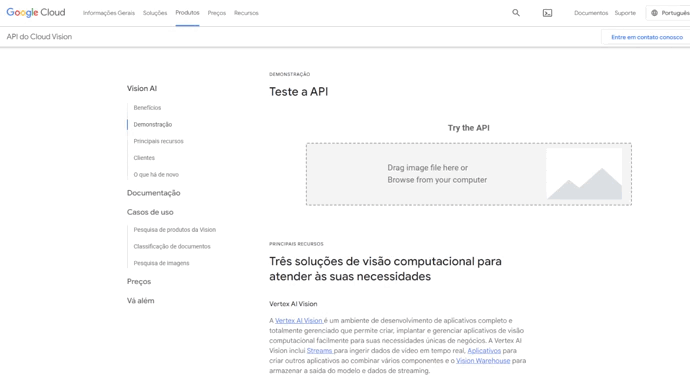Screen dimensions: 690x388
Task: Click the image placeholder in the upload box
Action: coord(584,174)
